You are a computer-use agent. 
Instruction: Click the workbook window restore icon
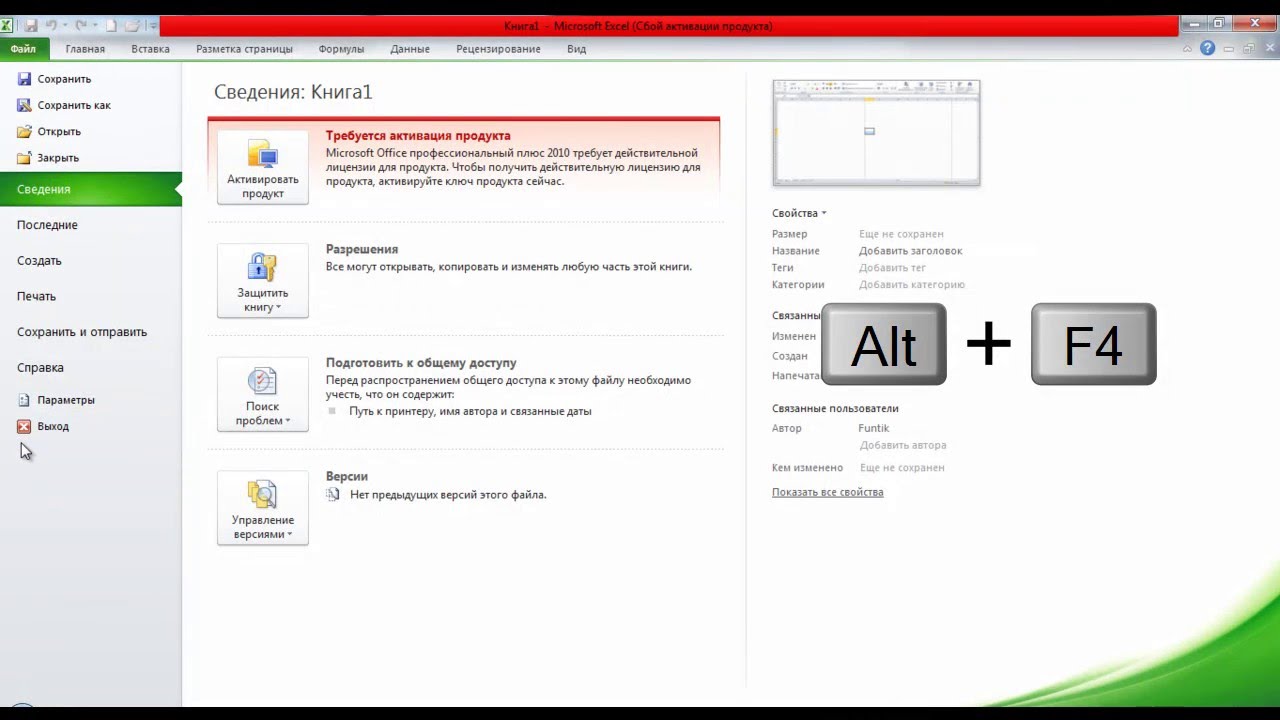point(1248,49)
